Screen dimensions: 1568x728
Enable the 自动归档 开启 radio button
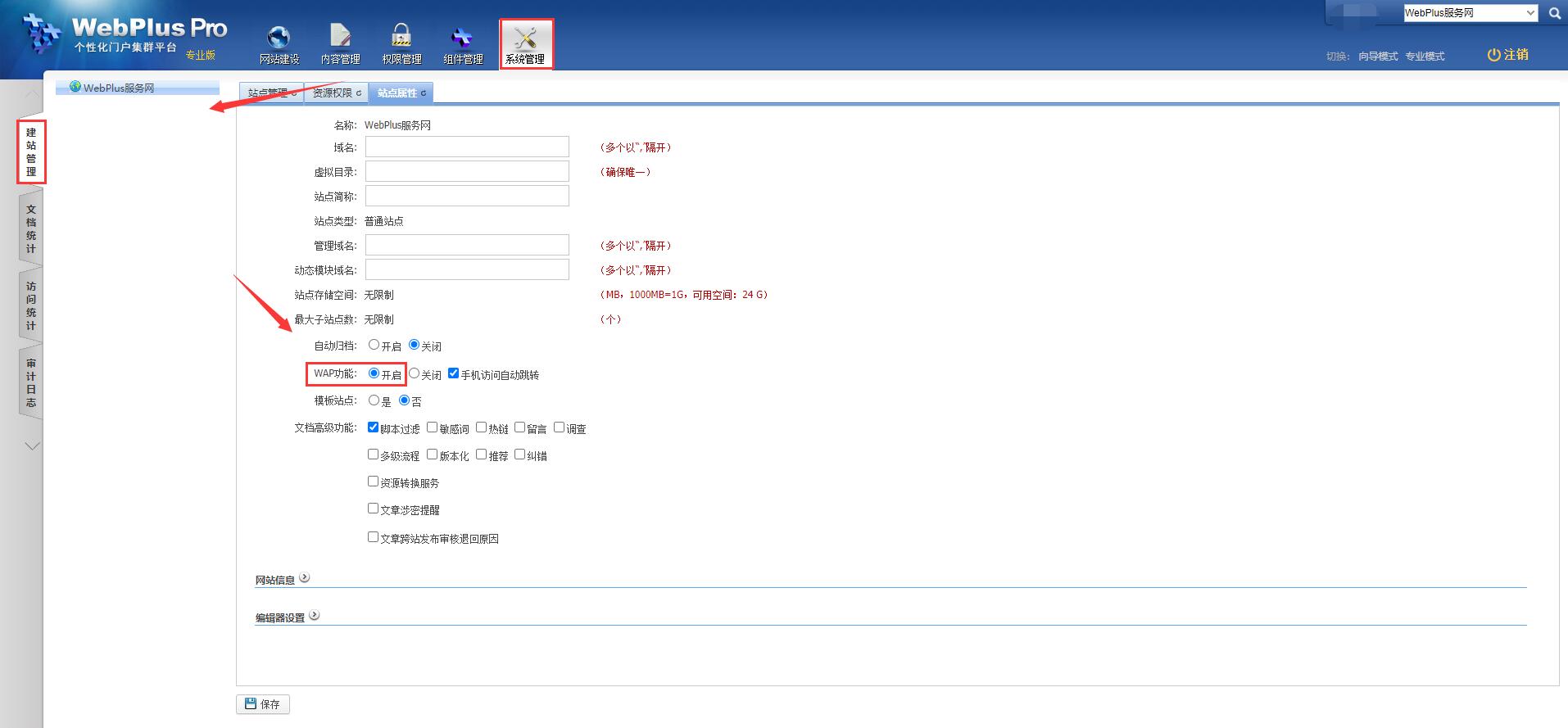(x=374, y=345)
